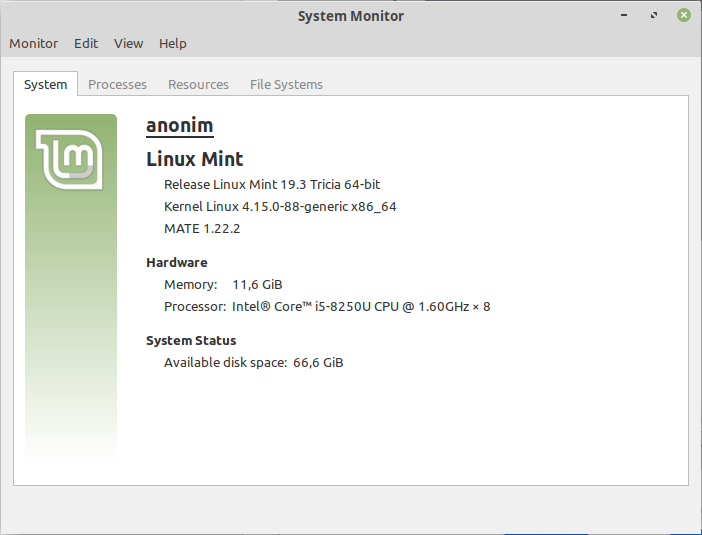Minimize the System Monitor window
The image size is (702, 535).
click(x=624, y=15)
